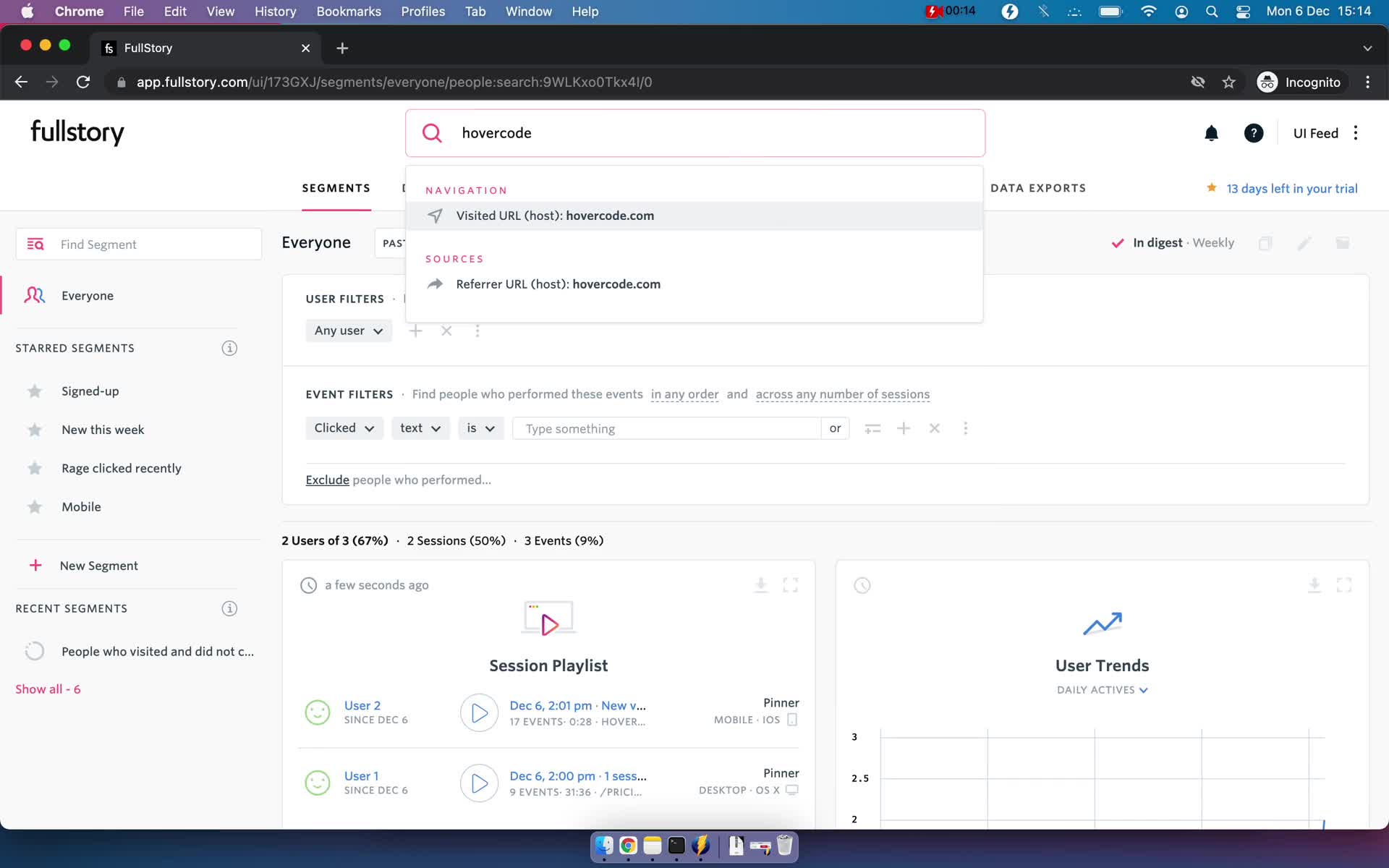1389x868 pixels.
Task: Open Spotlight search in the macOS menu bar
Action: (x=1212, y=12)
